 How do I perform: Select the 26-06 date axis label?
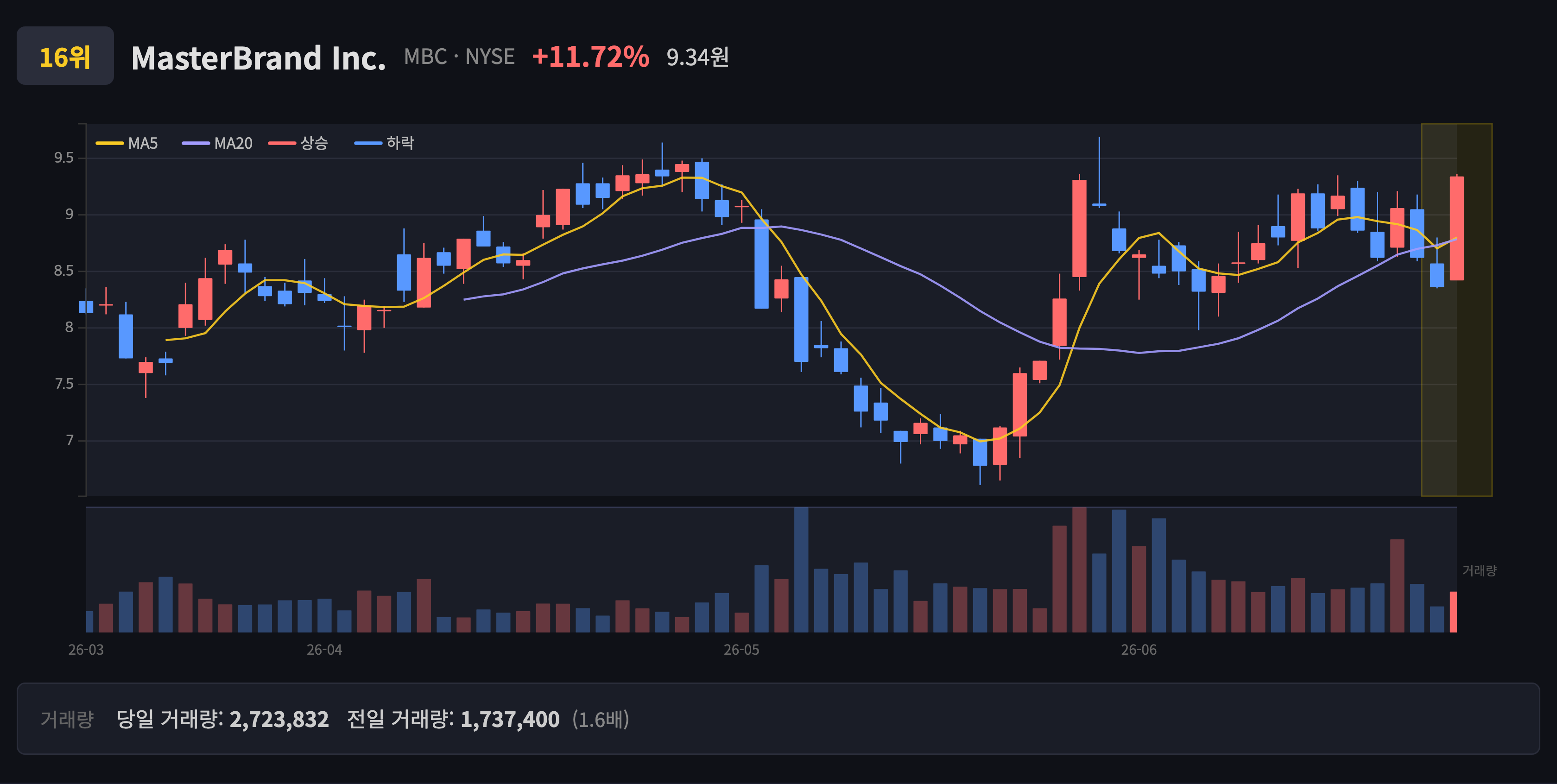(1139, 650)
